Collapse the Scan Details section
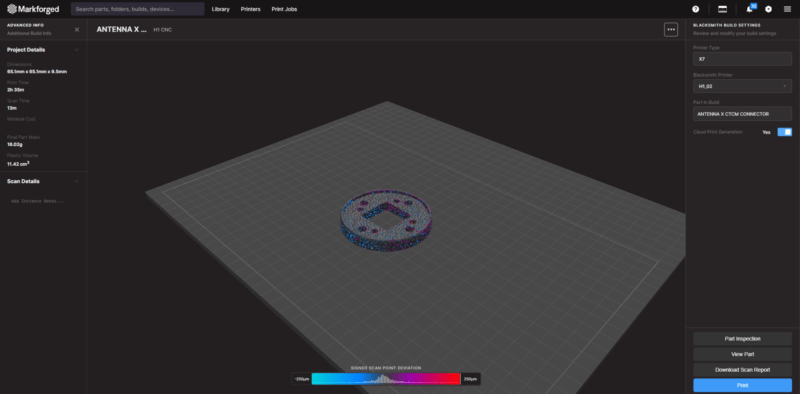 (x=77, y=181)
